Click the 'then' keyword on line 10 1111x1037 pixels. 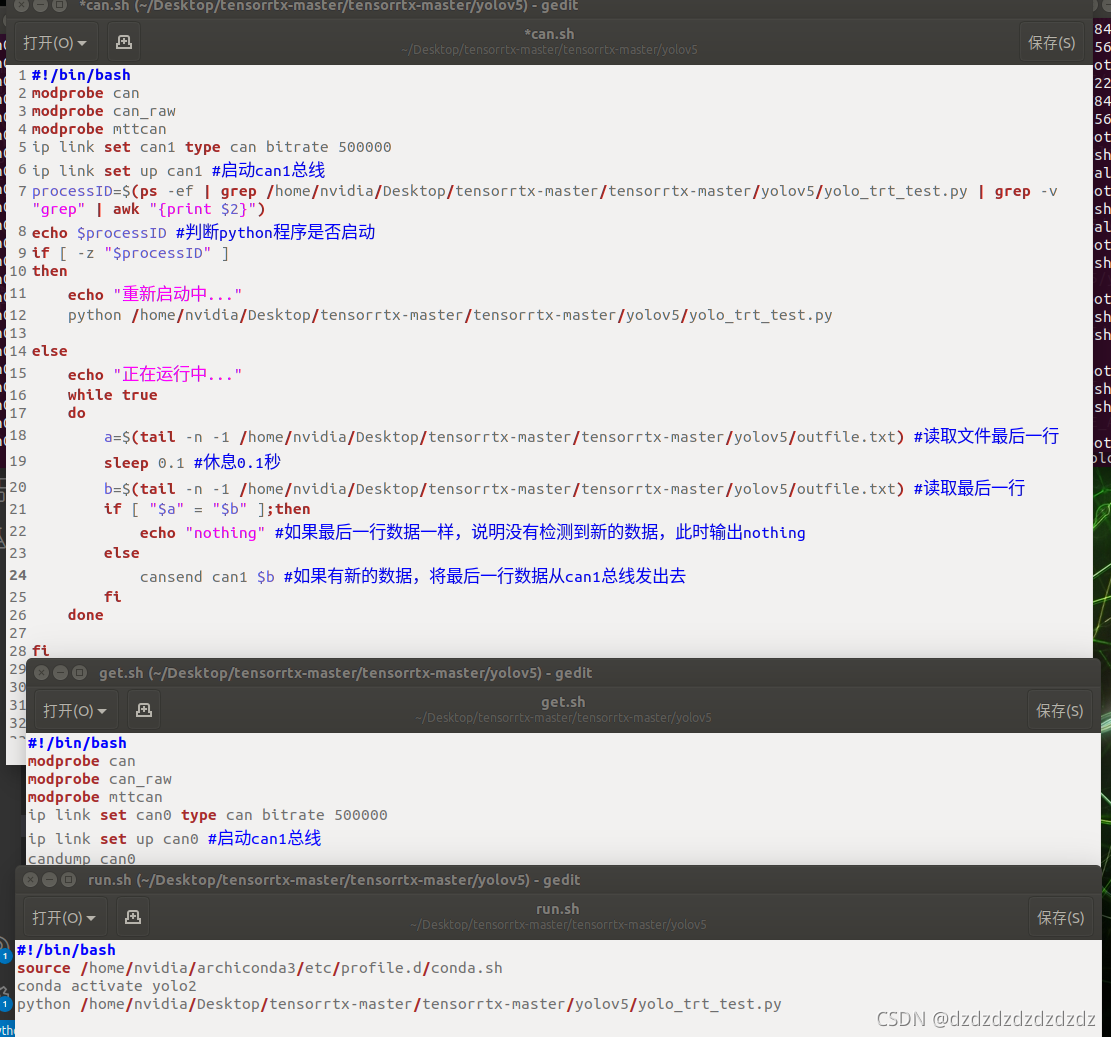50,271
